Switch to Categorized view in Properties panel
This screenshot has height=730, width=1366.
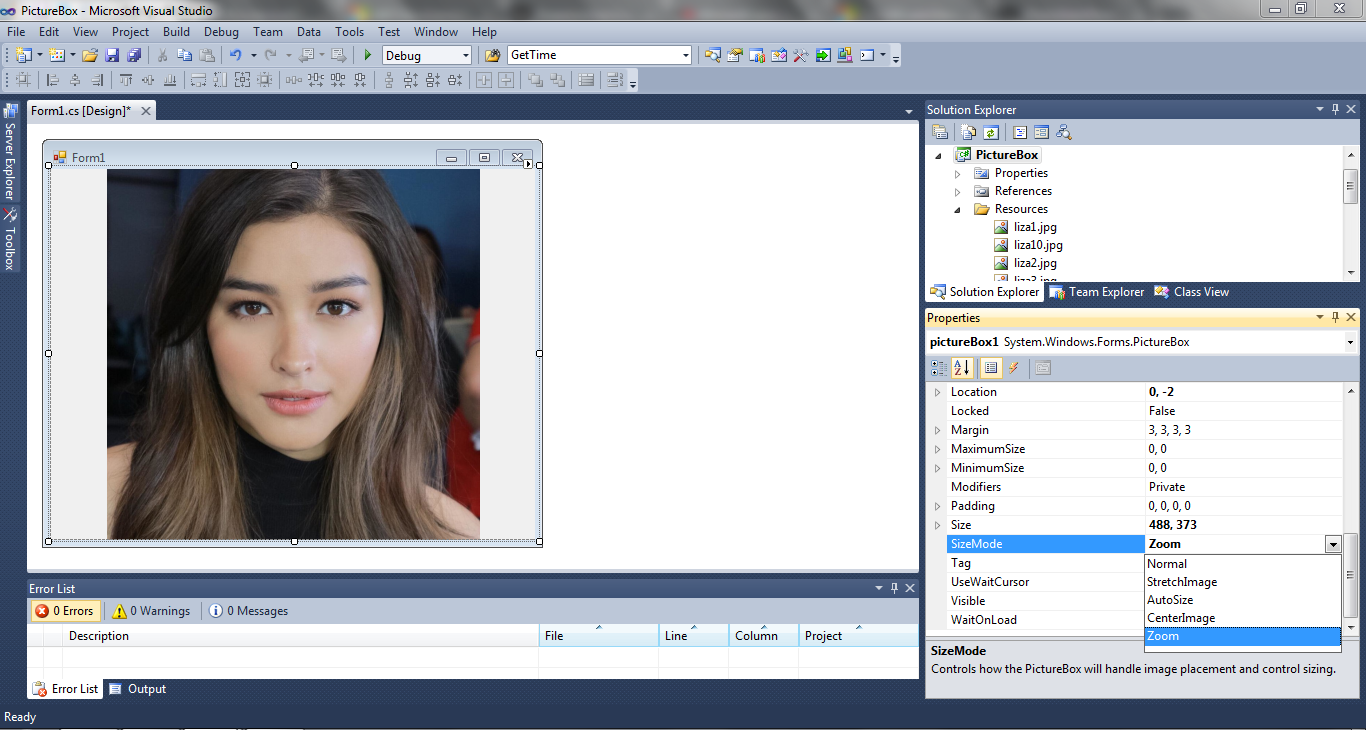[939, 367]
